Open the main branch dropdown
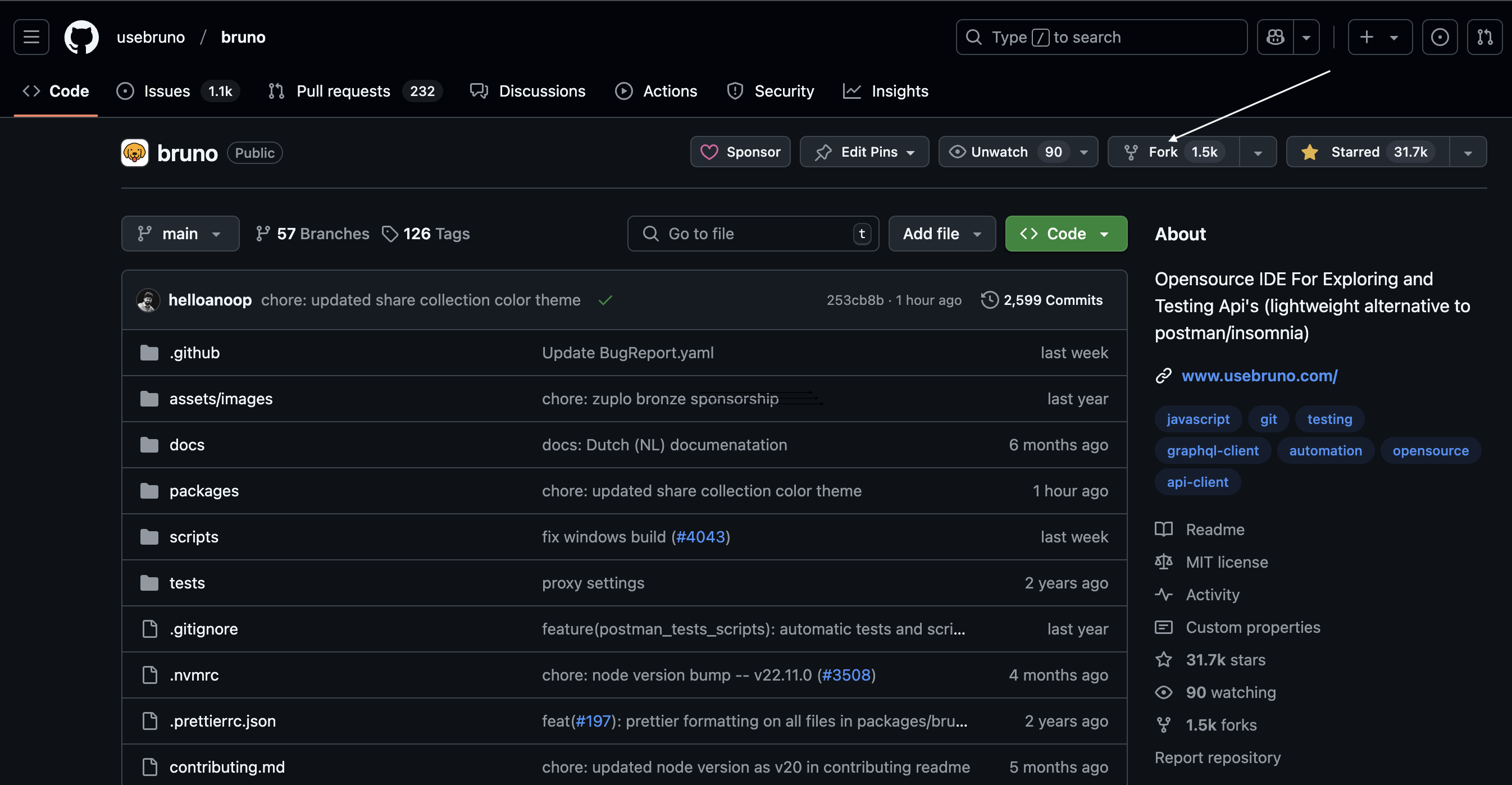The height and width of the screenshot is (785, 1512). (x=180, y=234)
